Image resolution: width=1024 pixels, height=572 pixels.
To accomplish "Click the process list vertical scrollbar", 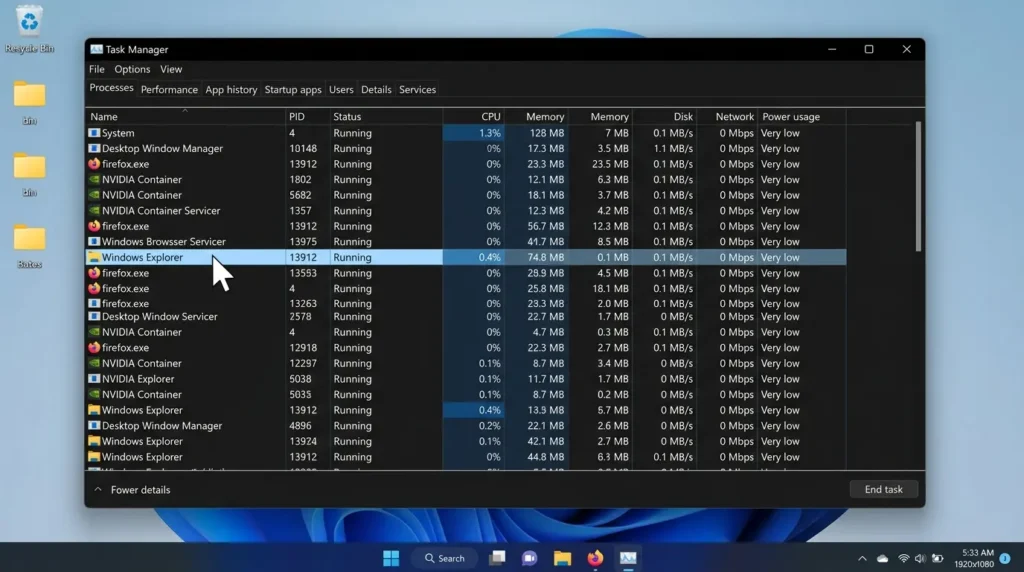I will tap(918, 187).
